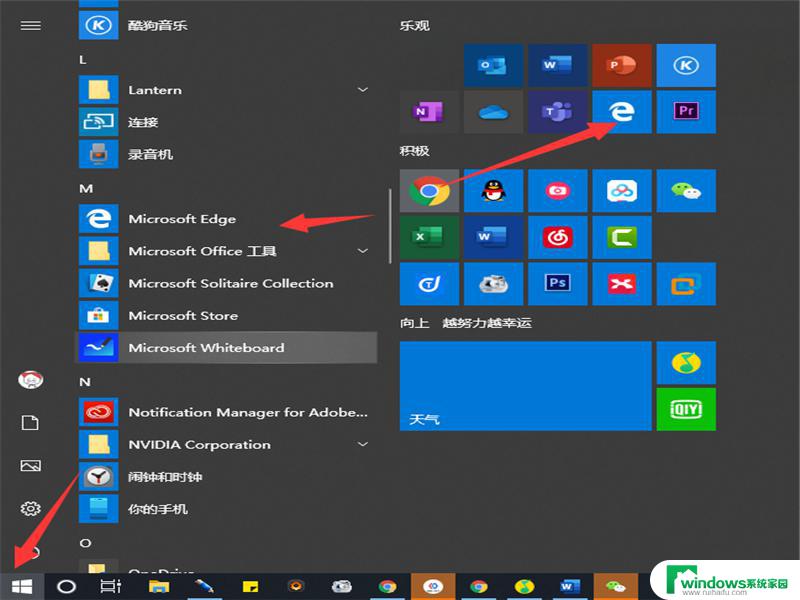The image size is (800, 600).
Task: Open the Baidu Netdisk cloud tile
Action: point(621,191)
